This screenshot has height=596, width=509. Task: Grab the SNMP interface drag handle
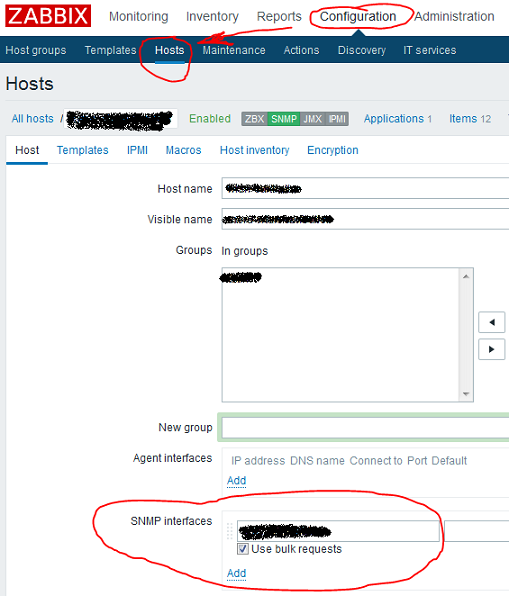[230, 531]
